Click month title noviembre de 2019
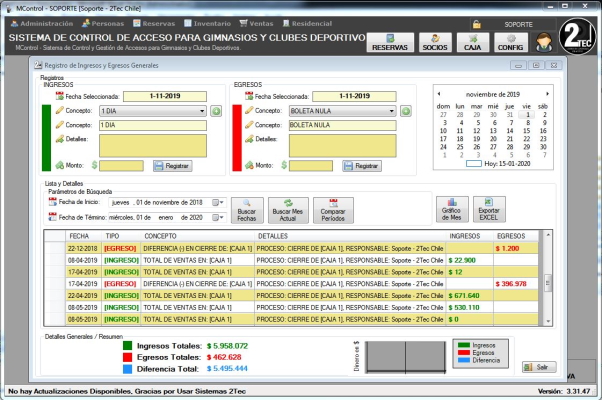This screenshot has height=400, width=602. (493, 94)
